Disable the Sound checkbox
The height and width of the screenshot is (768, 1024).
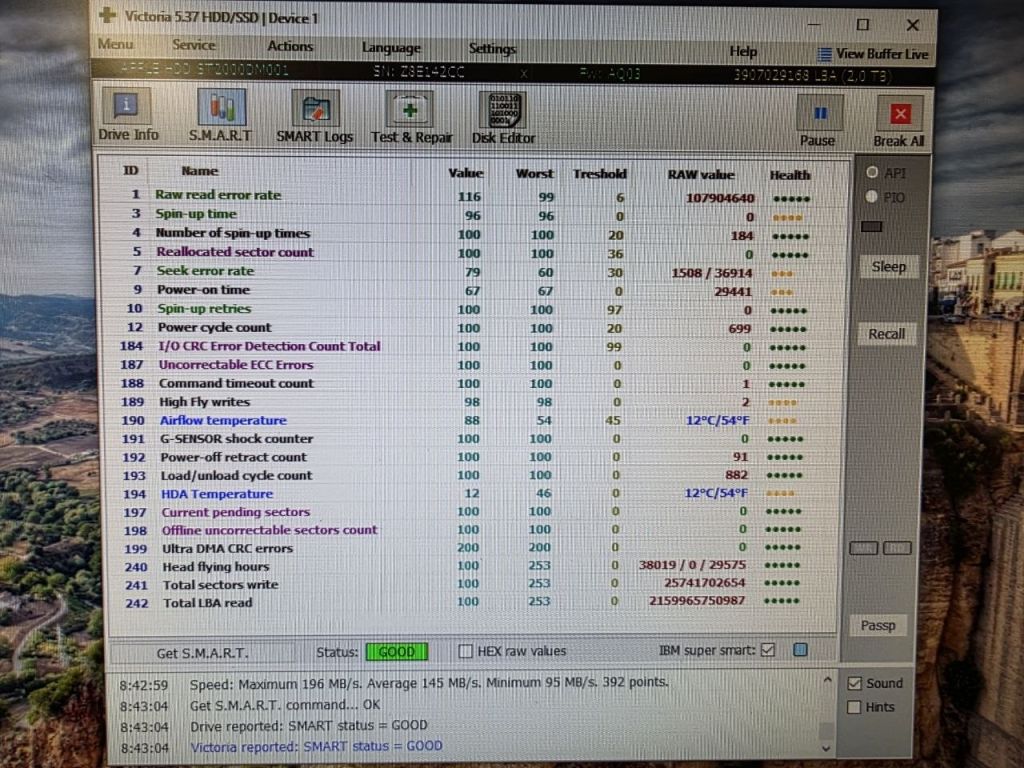(x=854, y=683)
